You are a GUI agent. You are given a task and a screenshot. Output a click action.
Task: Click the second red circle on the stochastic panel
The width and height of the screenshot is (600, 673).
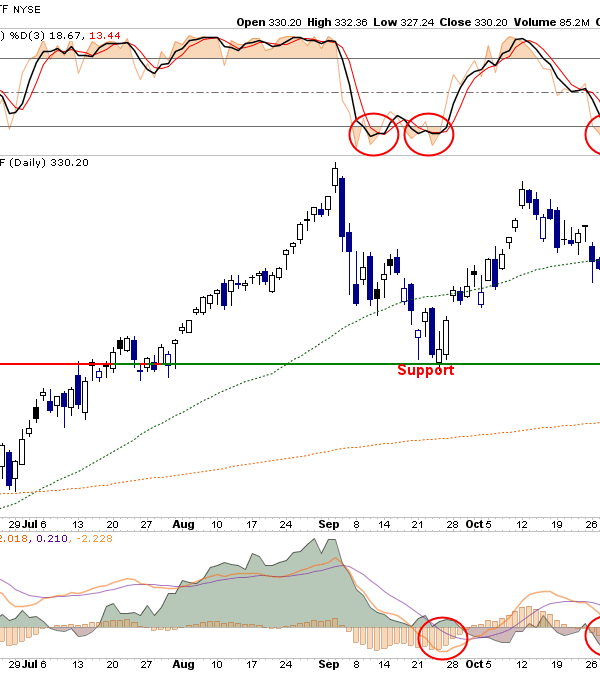point(429,132)
